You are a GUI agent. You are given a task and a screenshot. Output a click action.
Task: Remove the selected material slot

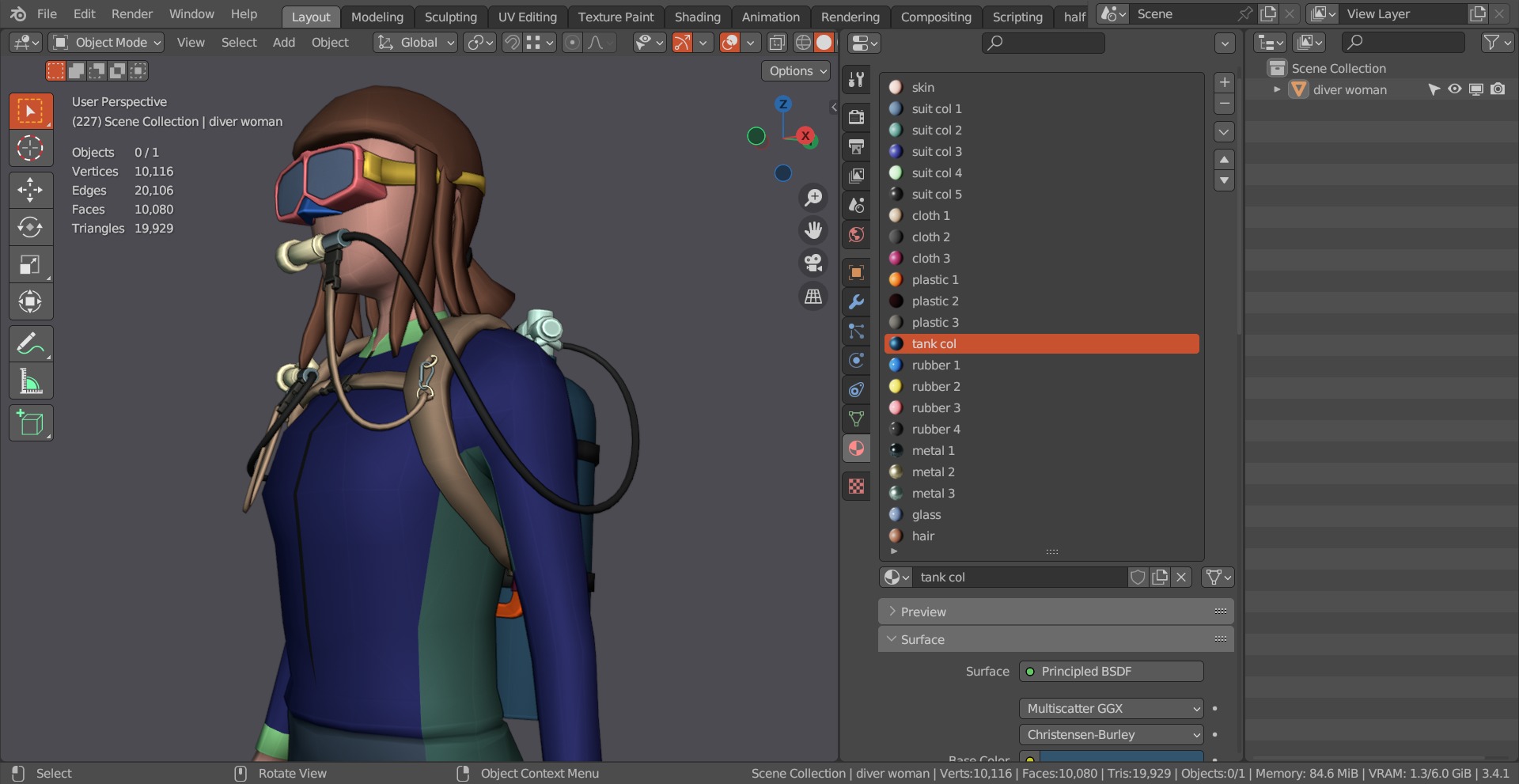point(1224,104)
